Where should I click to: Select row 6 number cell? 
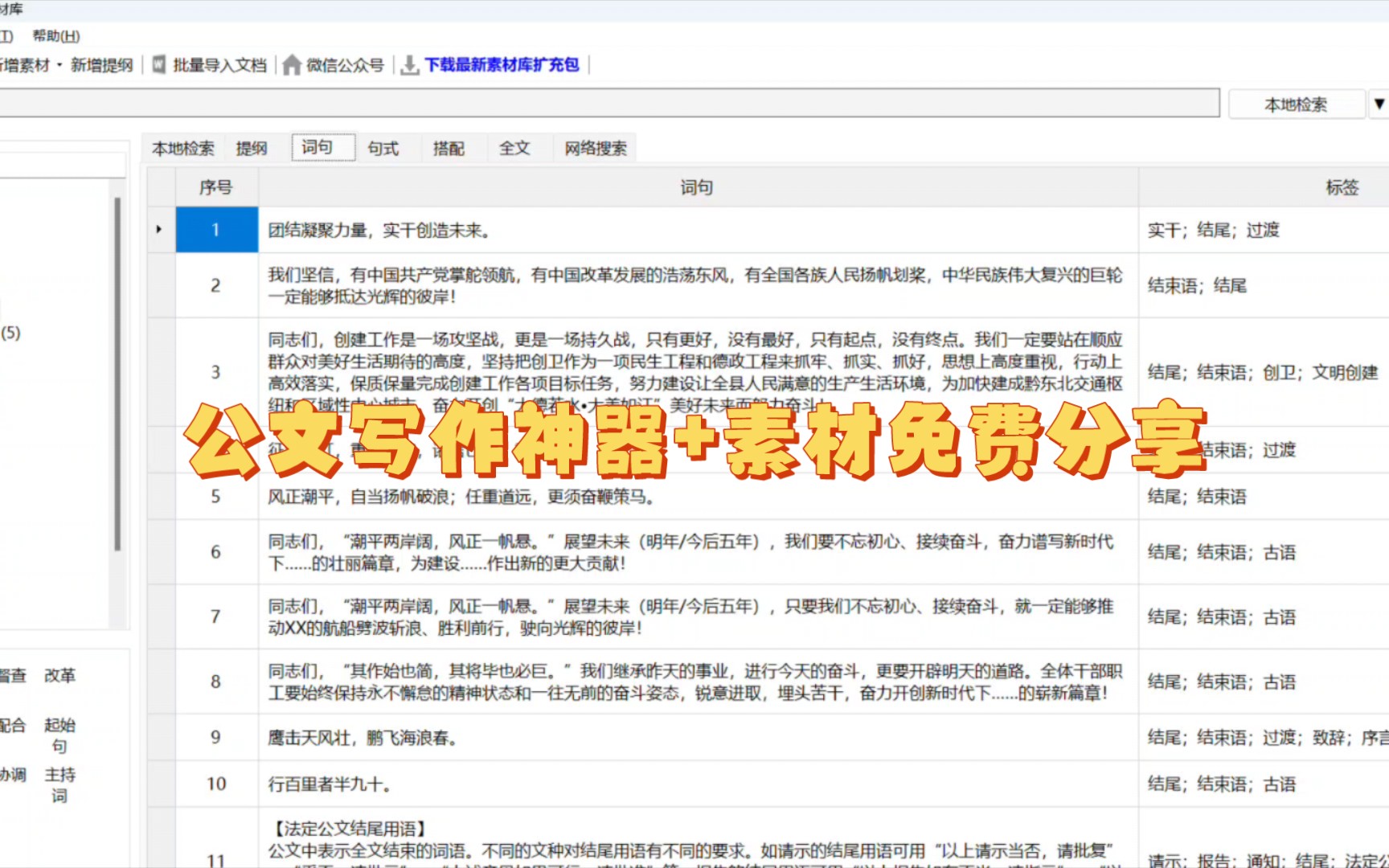click(216, 552)
